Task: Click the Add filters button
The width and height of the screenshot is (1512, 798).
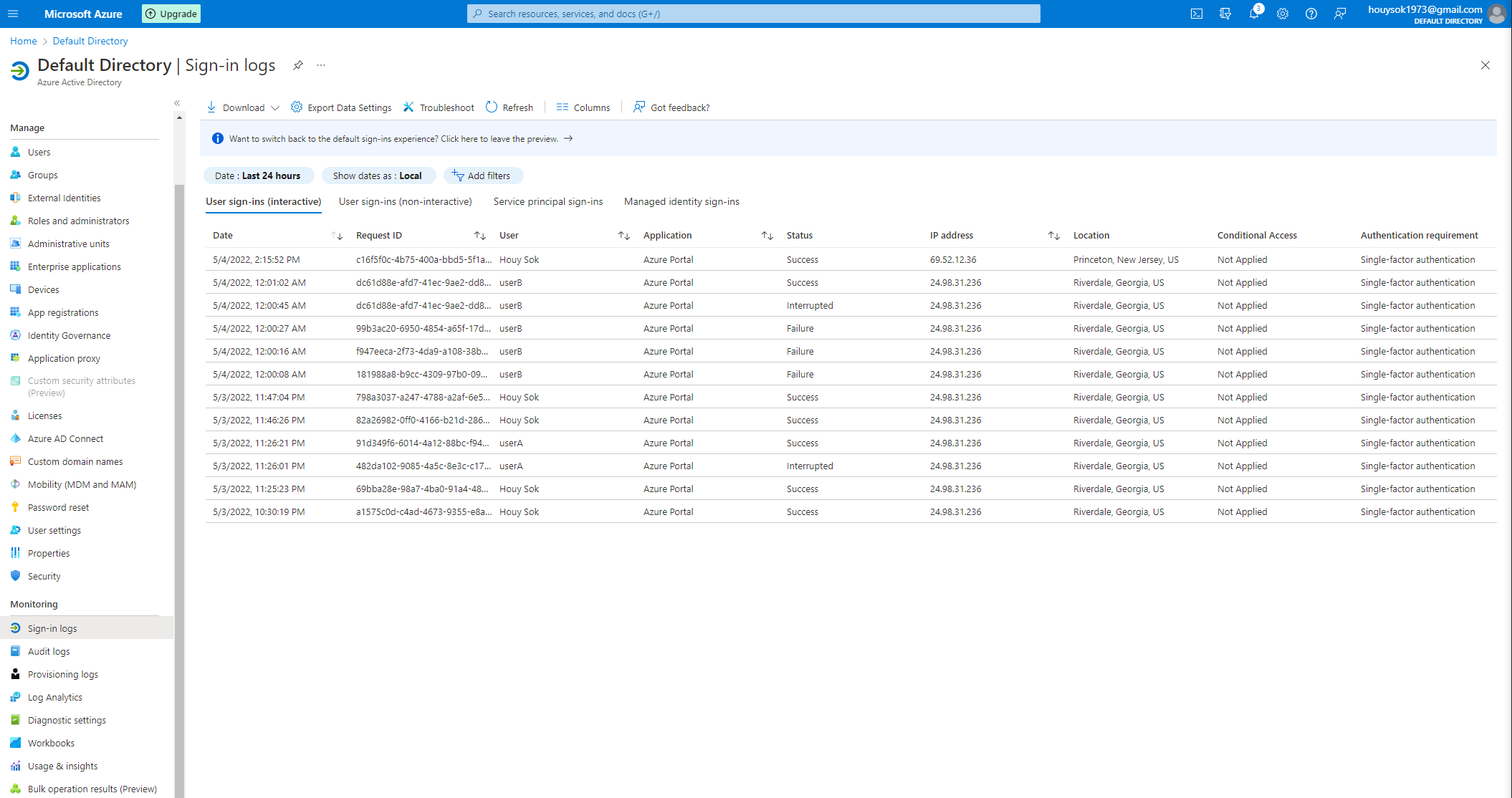Action: (482, 176)
